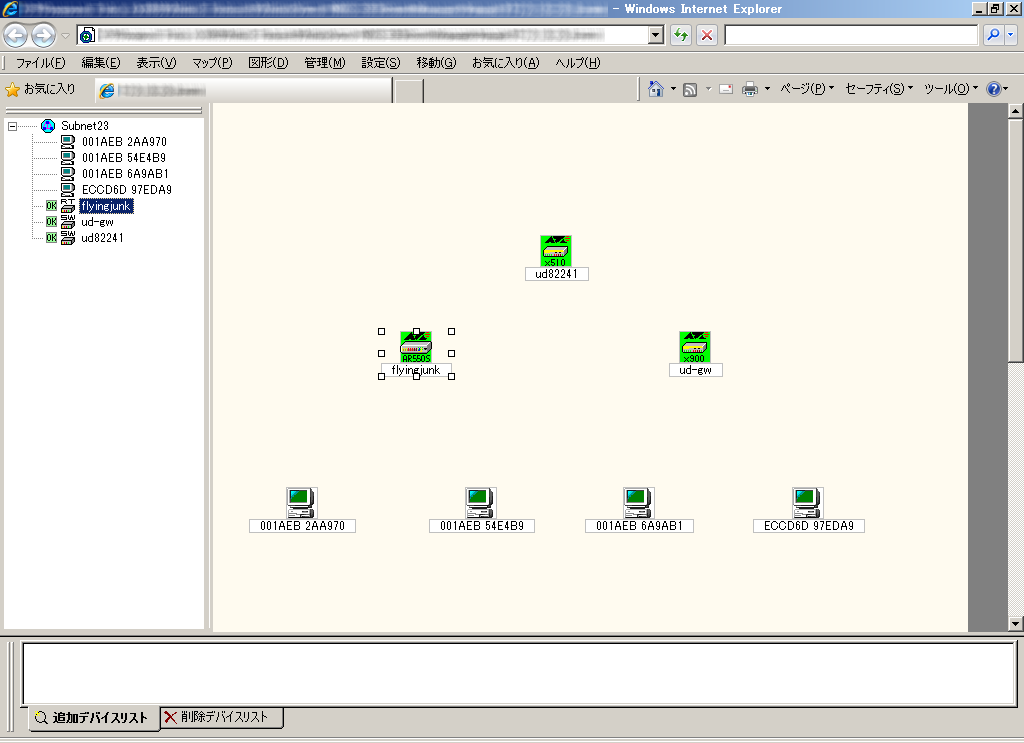Open the address bar dropdown arrow
This screenshot has width=1024, height=743.
pyautogui.click(x=656, y=35)
